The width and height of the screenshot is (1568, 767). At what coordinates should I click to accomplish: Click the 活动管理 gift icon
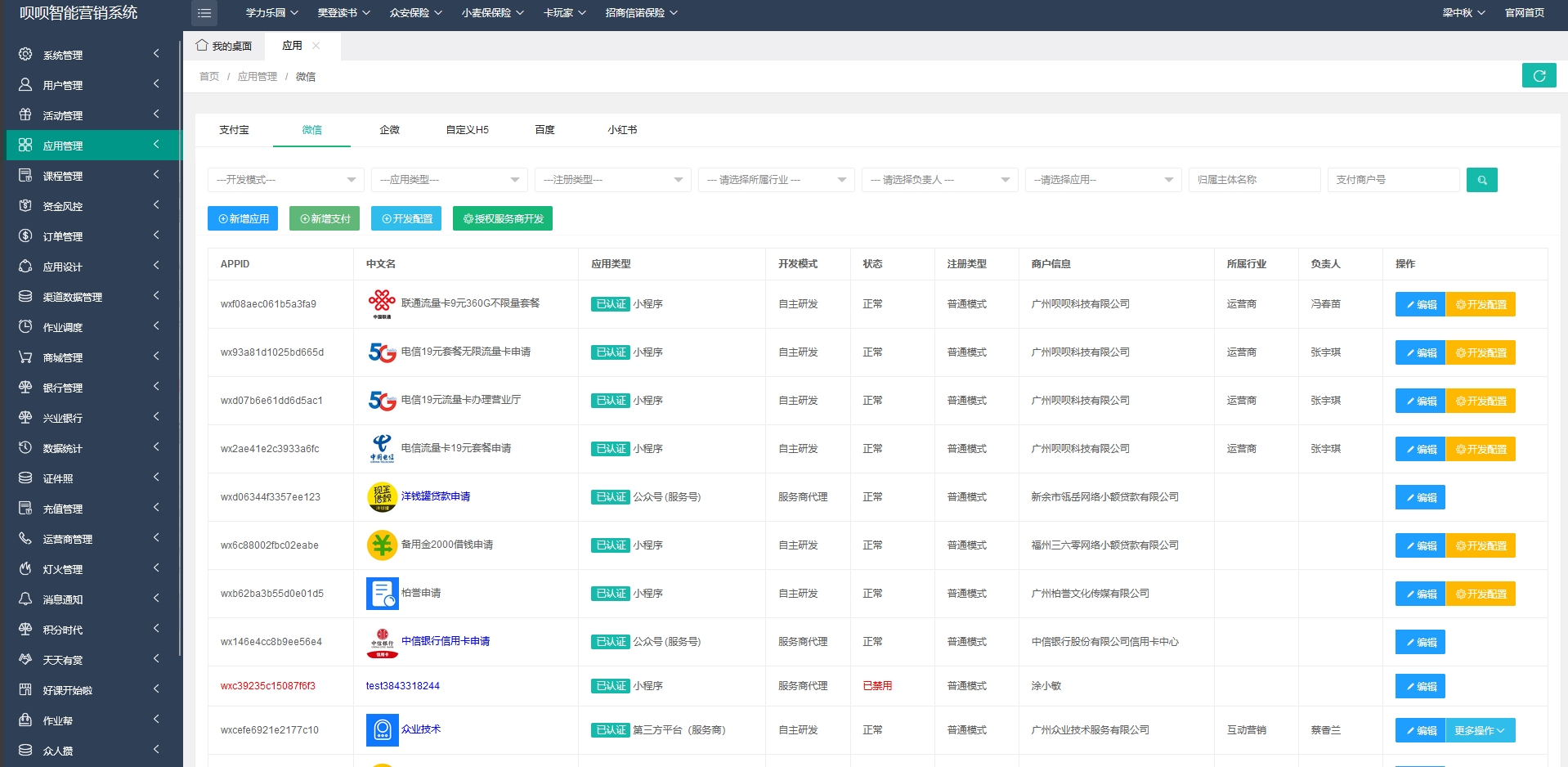point(25,115)
